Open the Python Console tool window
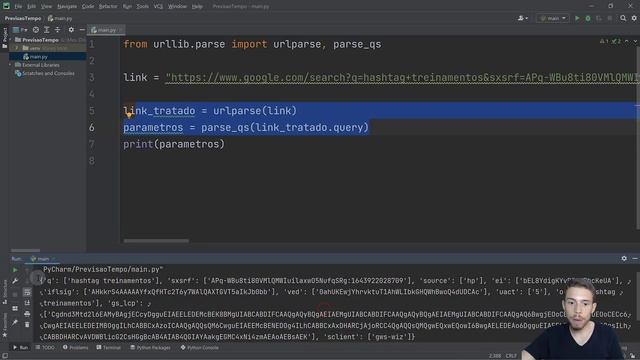Image resolution: width=640 pixels, height=360 pixels. click(x=200, y=348)
